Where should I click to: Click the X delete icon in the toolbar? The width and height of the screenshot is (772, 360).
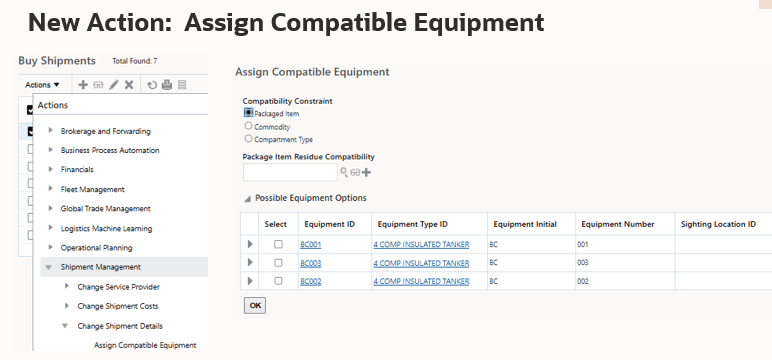[129, 85]
